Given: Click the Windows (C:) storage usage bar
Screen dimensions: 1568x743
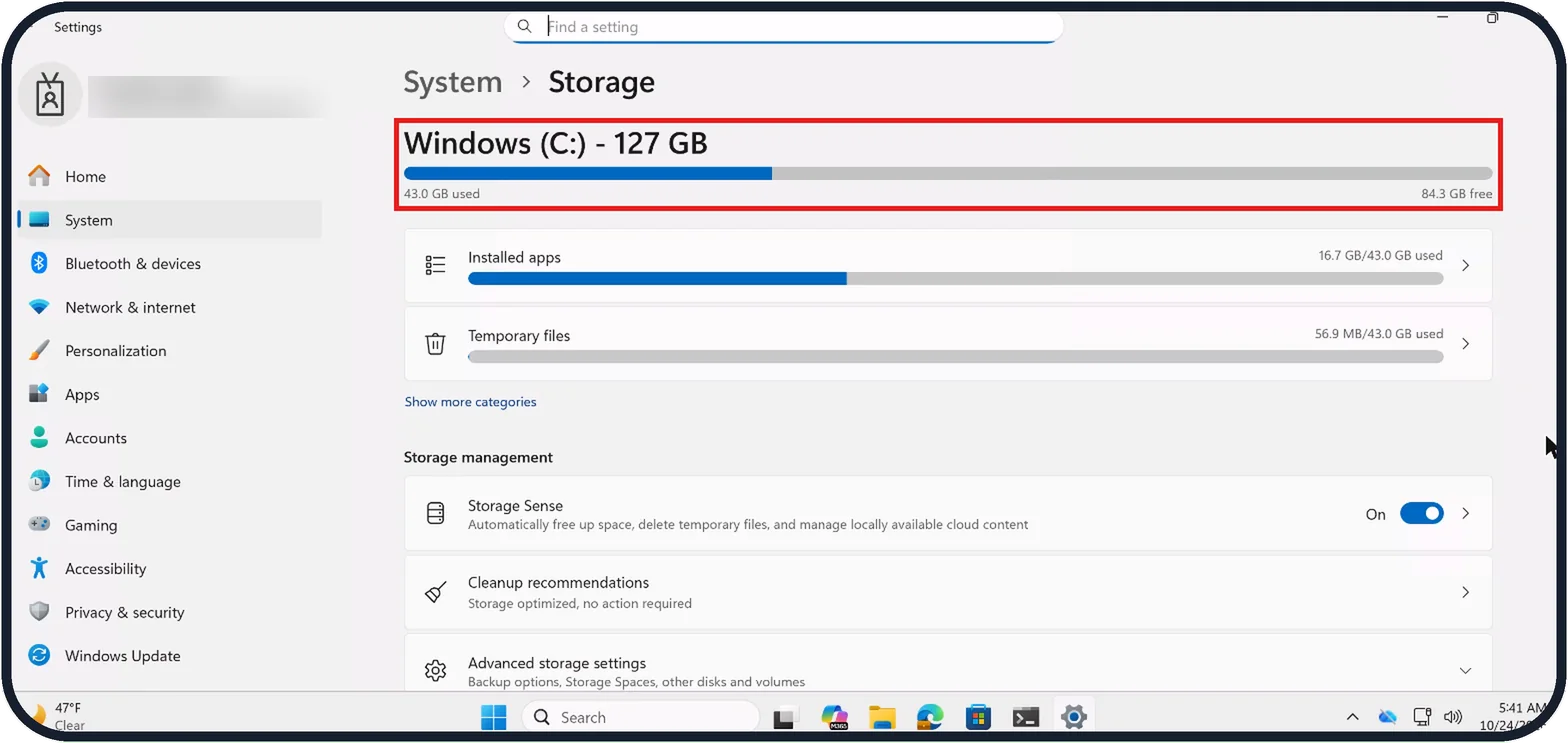Looking at the screenshot, I should (947, 173).
